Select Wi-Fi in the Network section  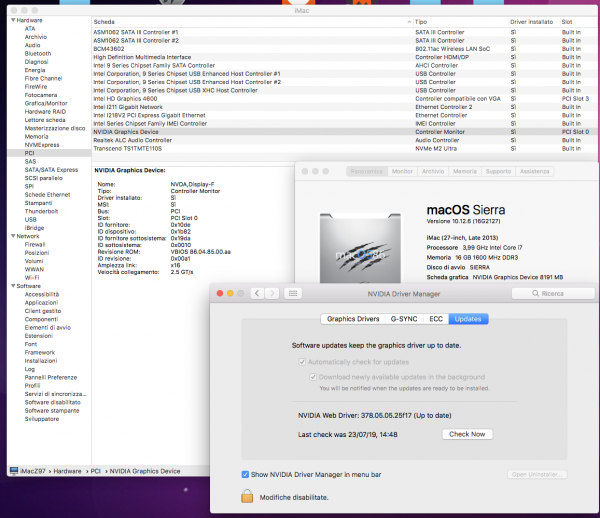32,278
